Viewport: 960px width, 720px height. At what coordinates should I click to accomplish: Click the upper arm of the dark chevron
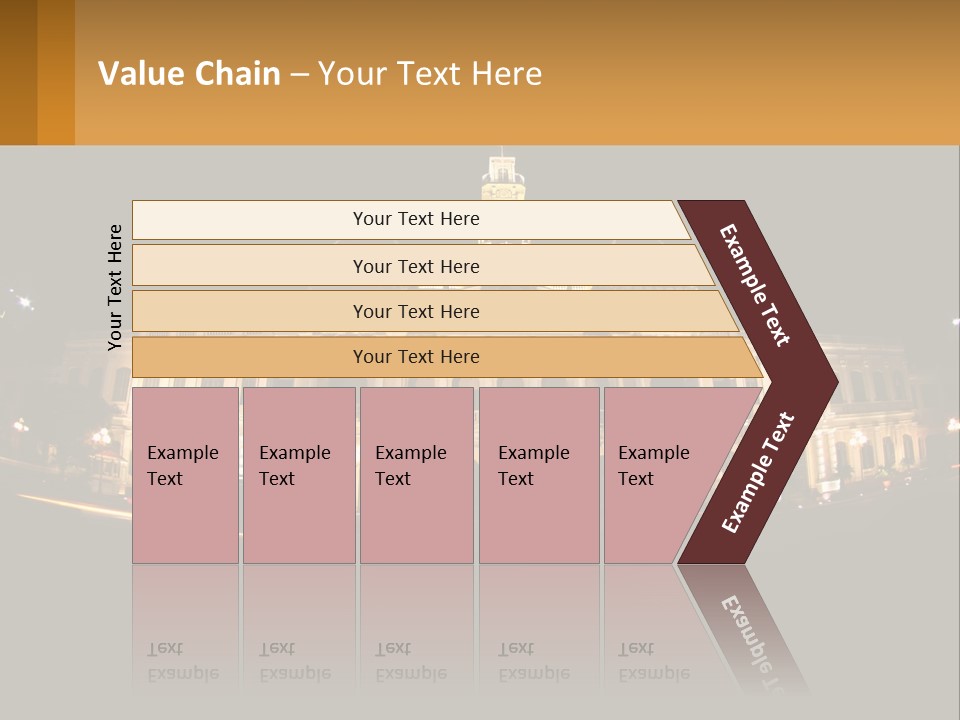pos(757,285)
